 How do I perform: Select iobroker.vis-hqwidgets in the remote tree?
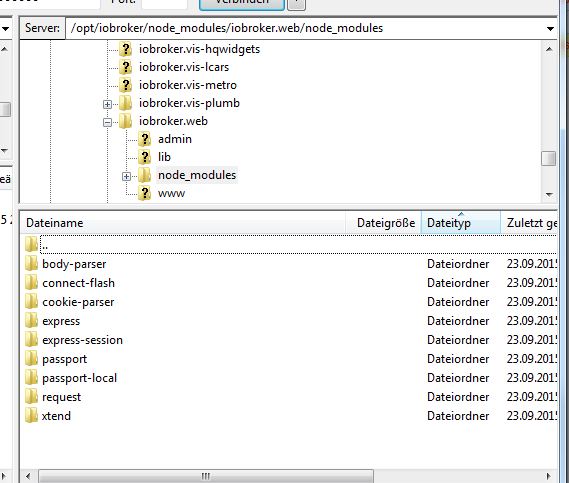click(x=199, y=49)
